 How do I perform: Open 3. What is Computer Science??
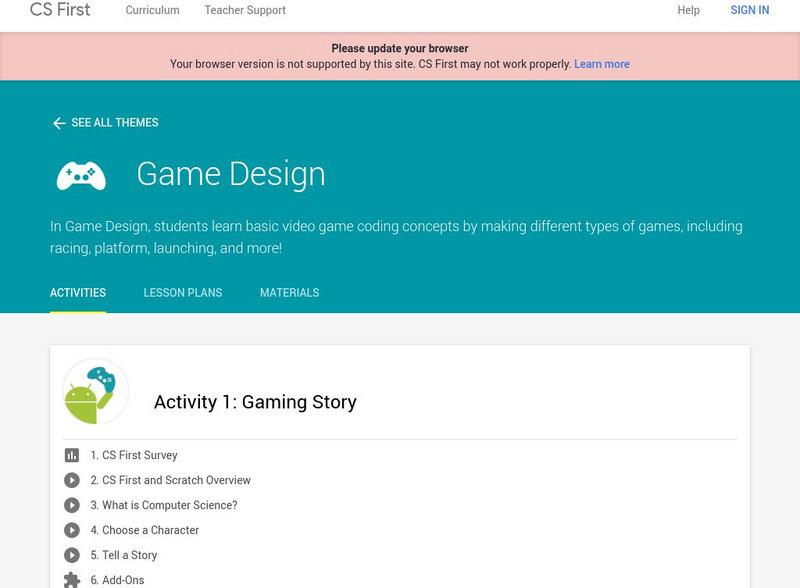coord(164,505)
